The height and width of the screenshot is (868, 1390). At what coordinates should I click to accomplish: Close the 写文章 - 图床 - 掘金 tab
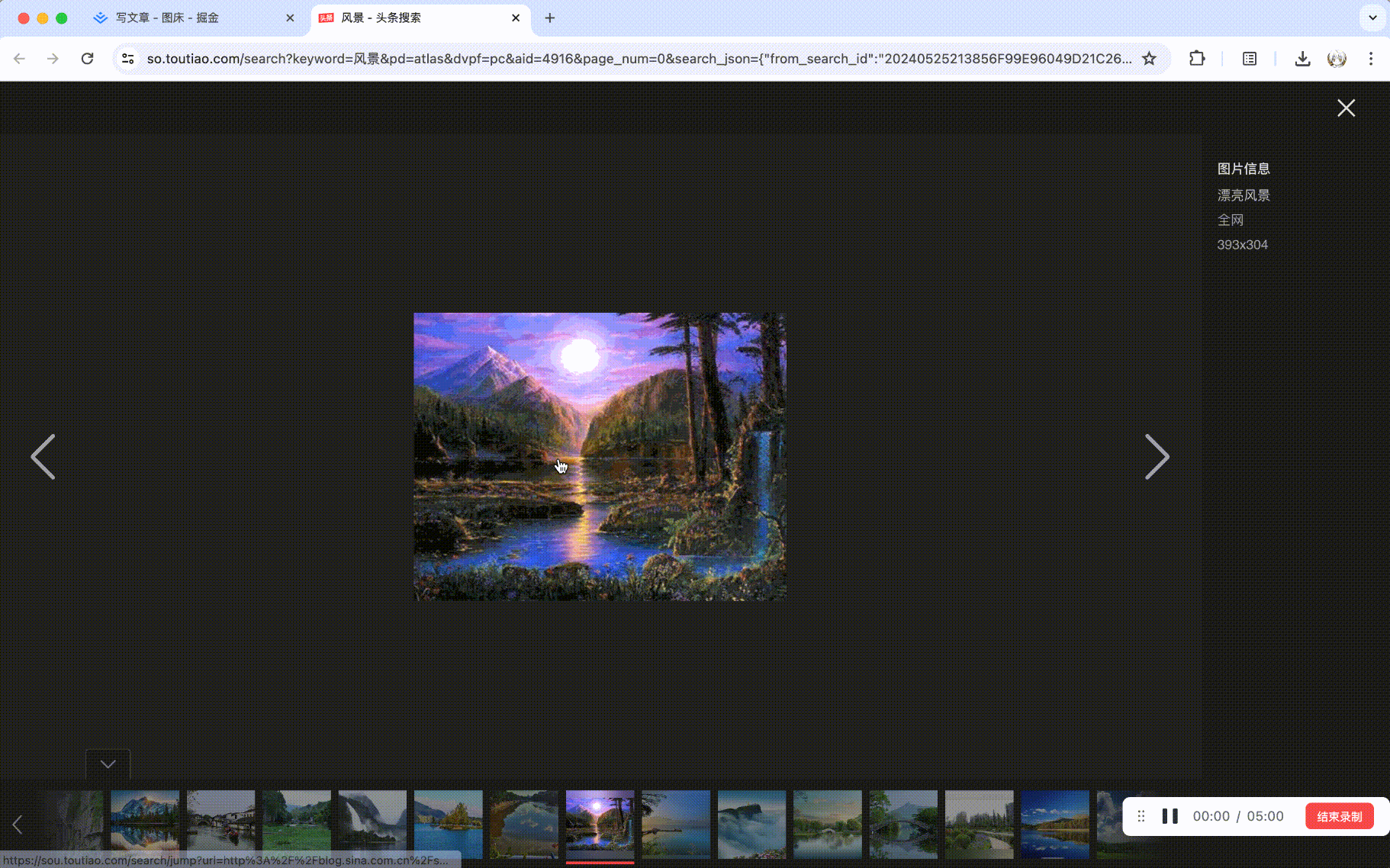[290, 18]
